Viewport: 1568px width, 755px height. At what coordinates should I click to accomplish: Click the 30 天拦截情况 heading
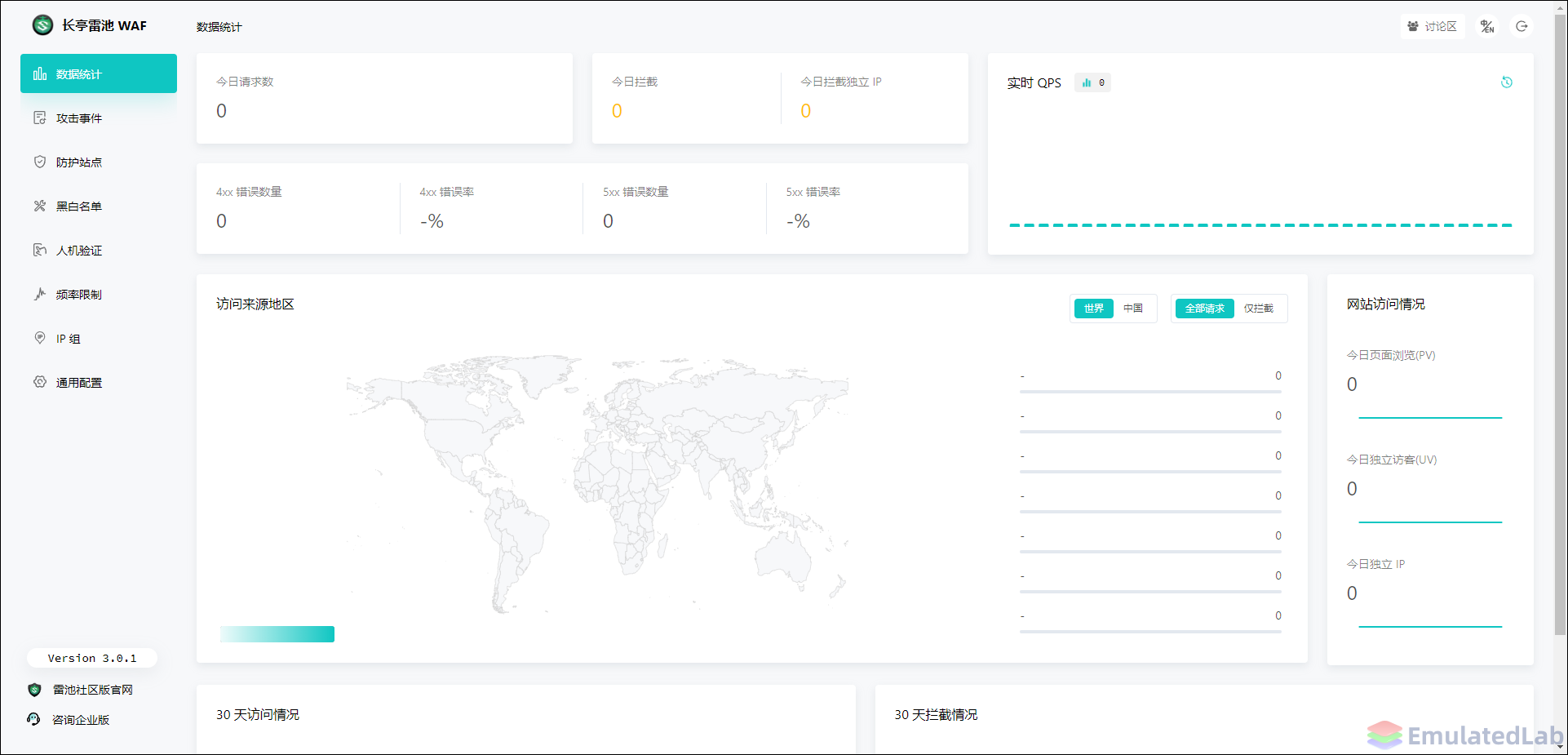pyautogui.click(x=936, y=714)
